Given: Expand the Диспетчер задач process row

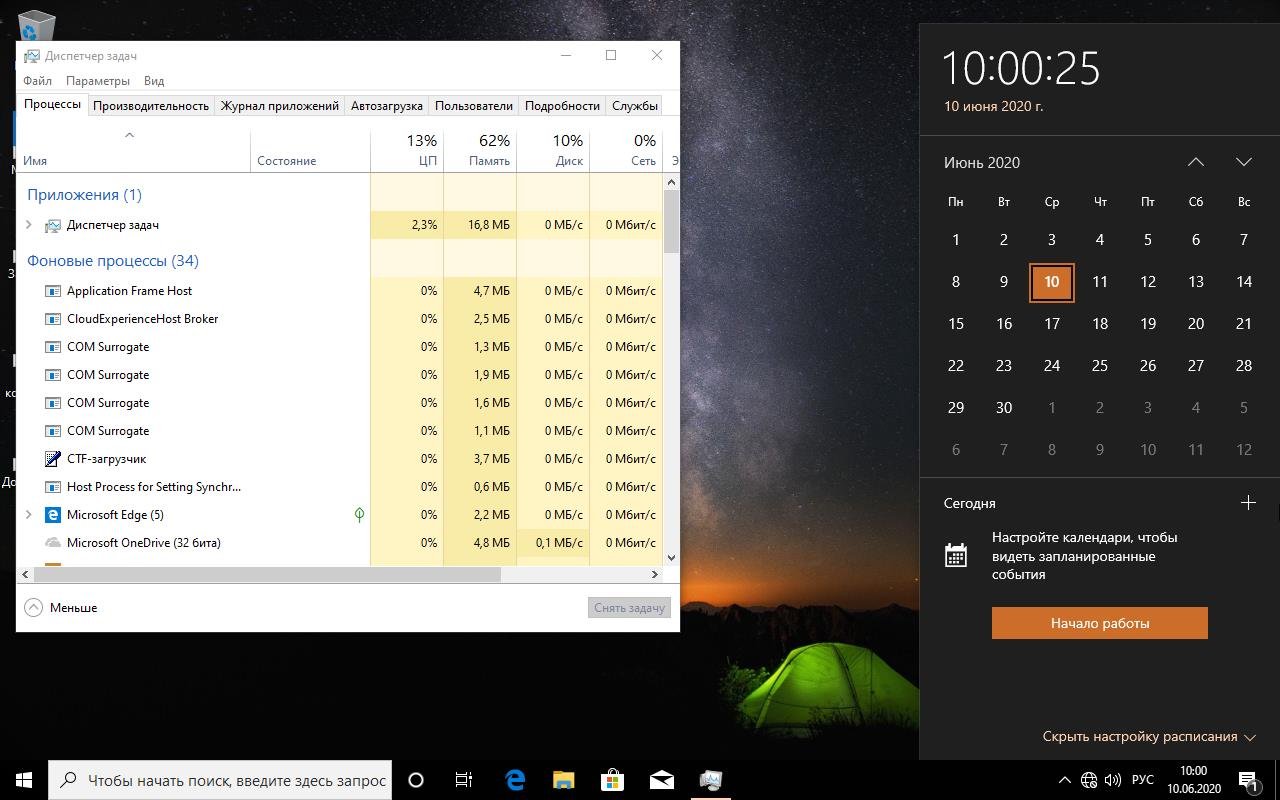Looking at the screenshot, I should (29, 225).
